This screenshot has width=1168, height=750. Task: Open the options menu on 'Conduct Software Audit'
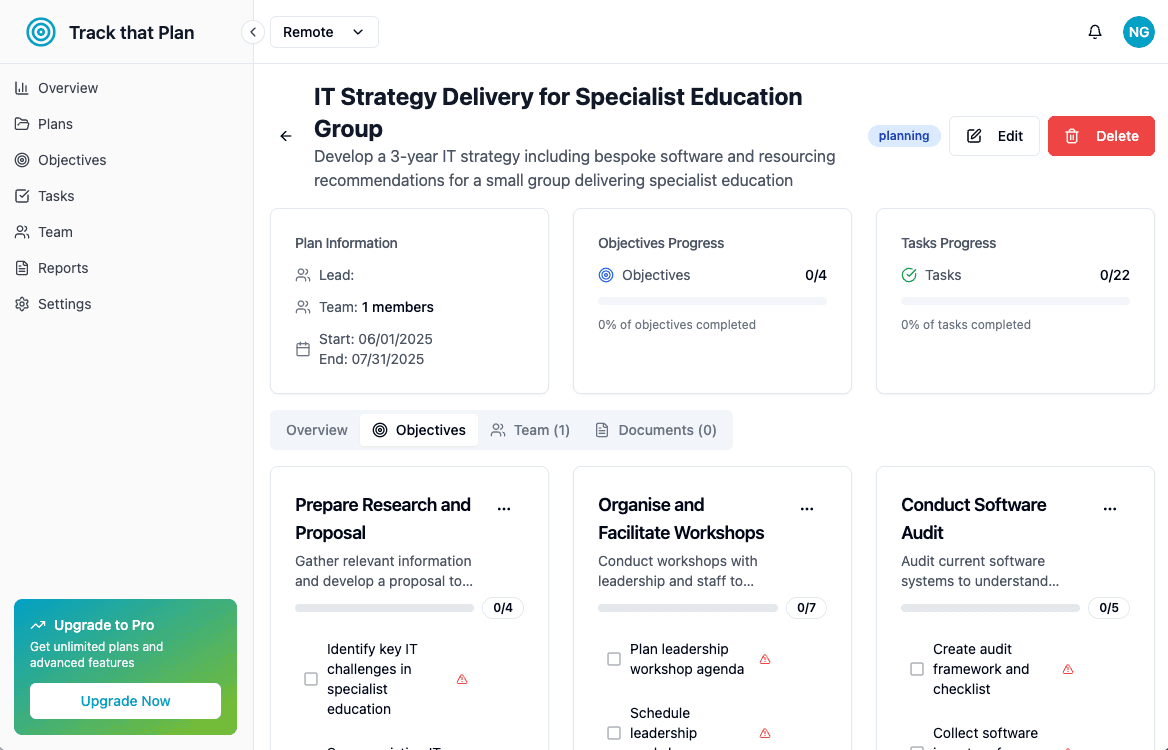(x=1110, y=507)
